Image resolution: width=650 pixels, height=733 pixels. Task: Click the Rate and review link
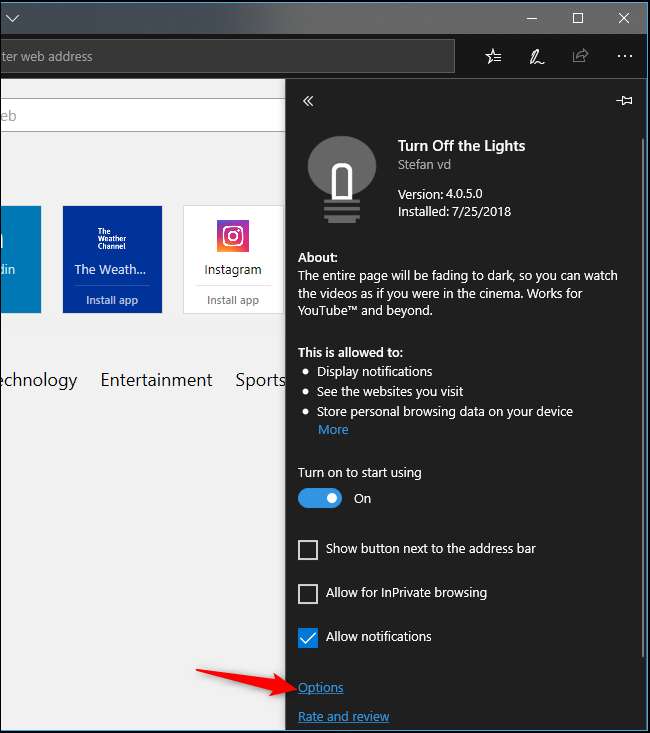pyautogui.click(x=343, y=716)
